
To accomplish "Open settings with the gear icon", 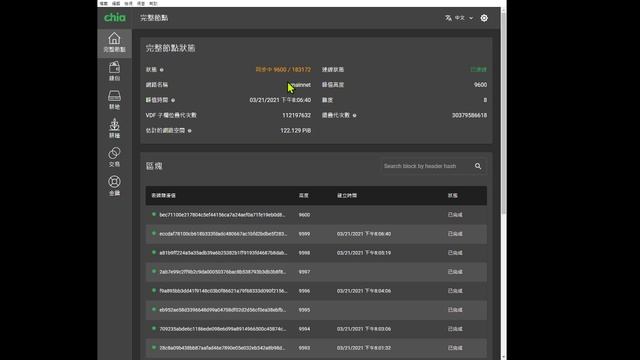I will [x=484, y=18].
